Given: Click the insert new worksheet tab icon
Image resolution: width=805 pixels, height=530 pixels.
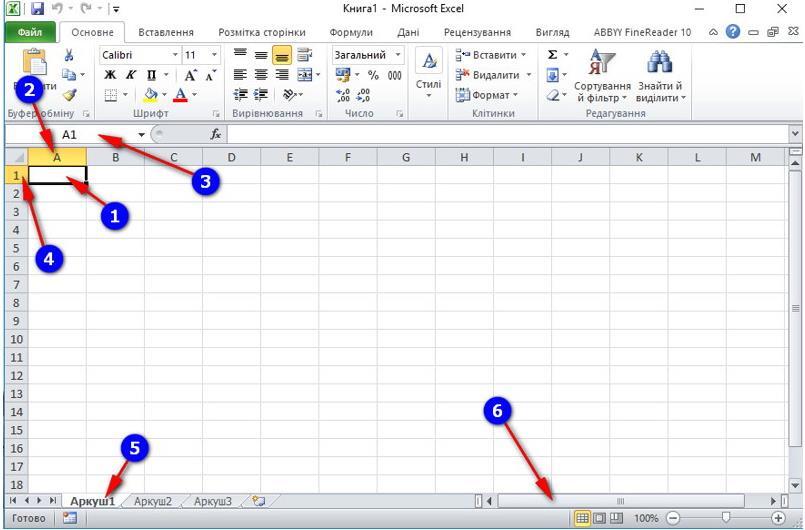Looking at the screenshot, I should (x=259, y=501).
